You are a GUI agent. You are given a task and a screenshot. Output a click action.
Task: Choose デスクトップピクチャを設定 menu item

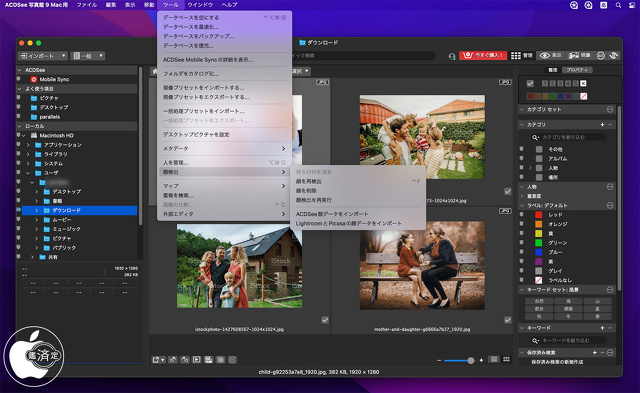(x=224, y=134)
